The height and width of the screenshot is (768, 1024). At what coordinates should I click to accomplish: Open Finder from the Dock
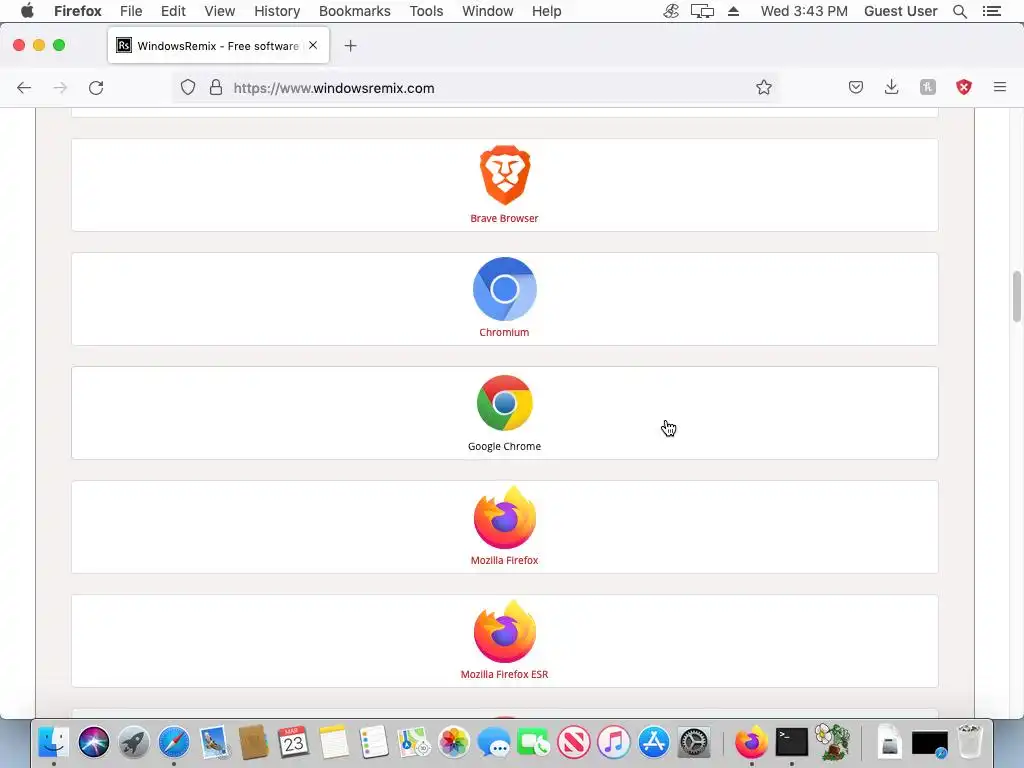(54, 743)
